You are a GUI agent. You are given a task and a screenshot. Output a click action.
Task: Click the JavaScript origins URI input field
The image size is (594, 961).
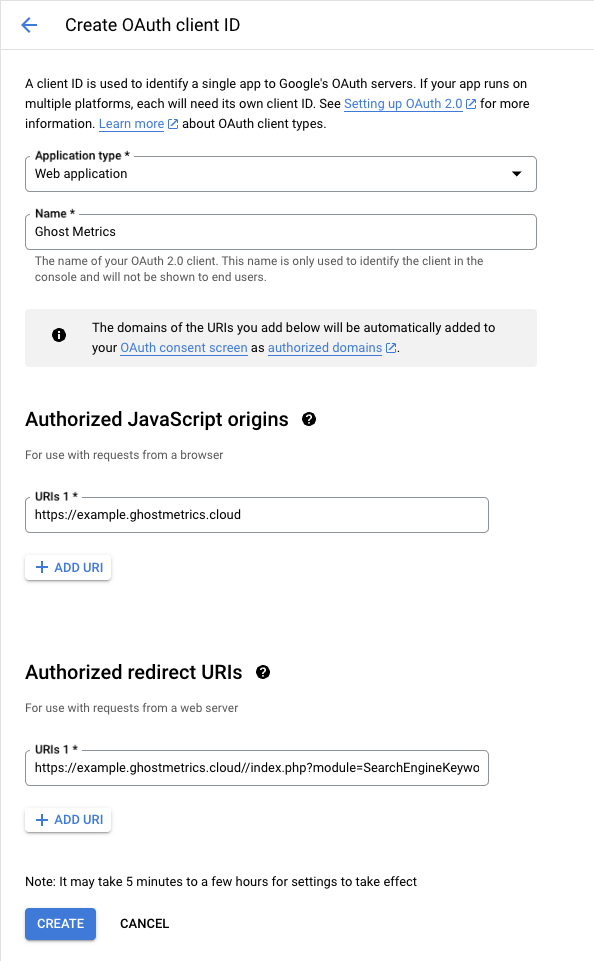(x=256, y=514)
